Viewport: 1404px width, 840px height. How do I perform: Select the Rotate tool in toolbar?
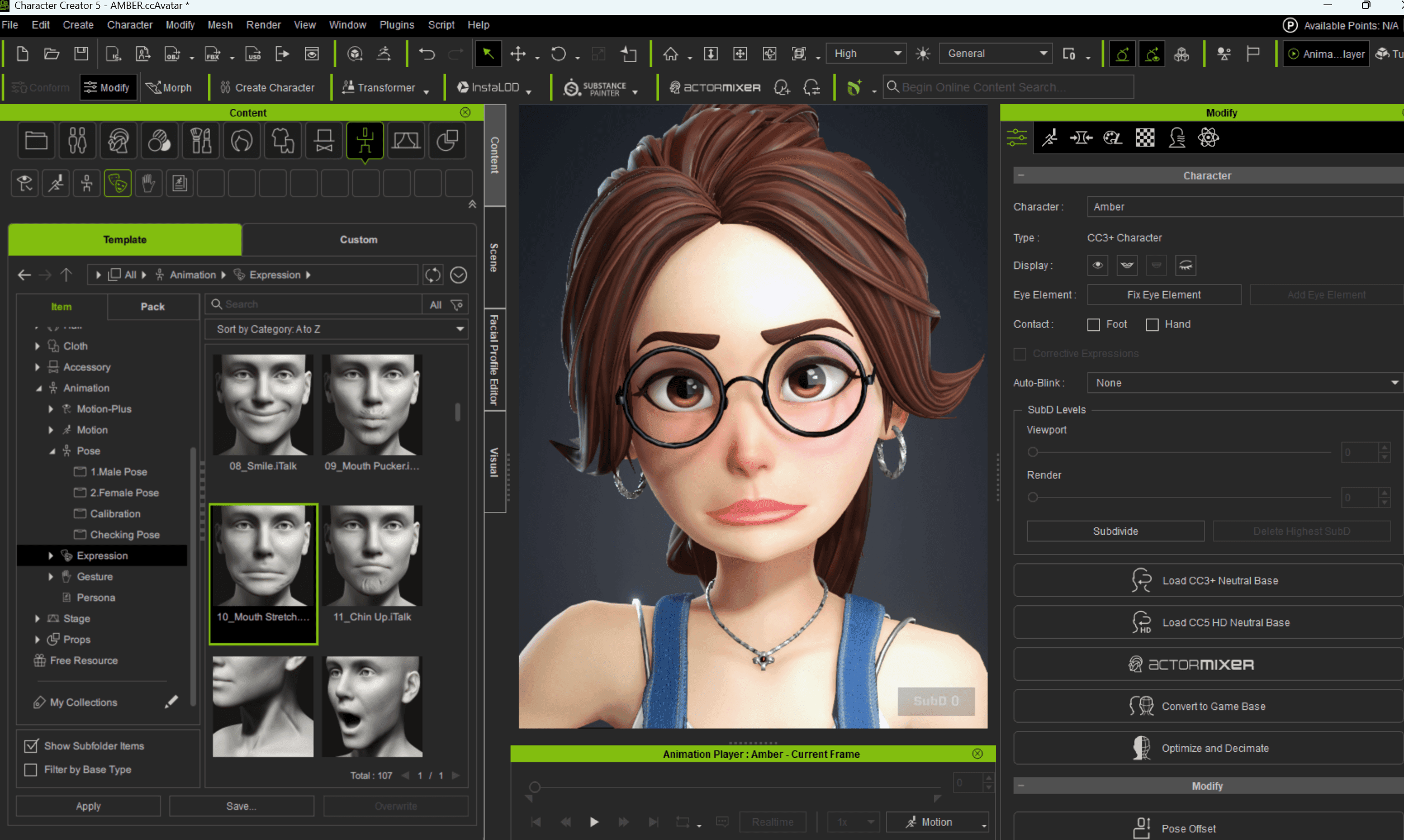pos(558,54)
